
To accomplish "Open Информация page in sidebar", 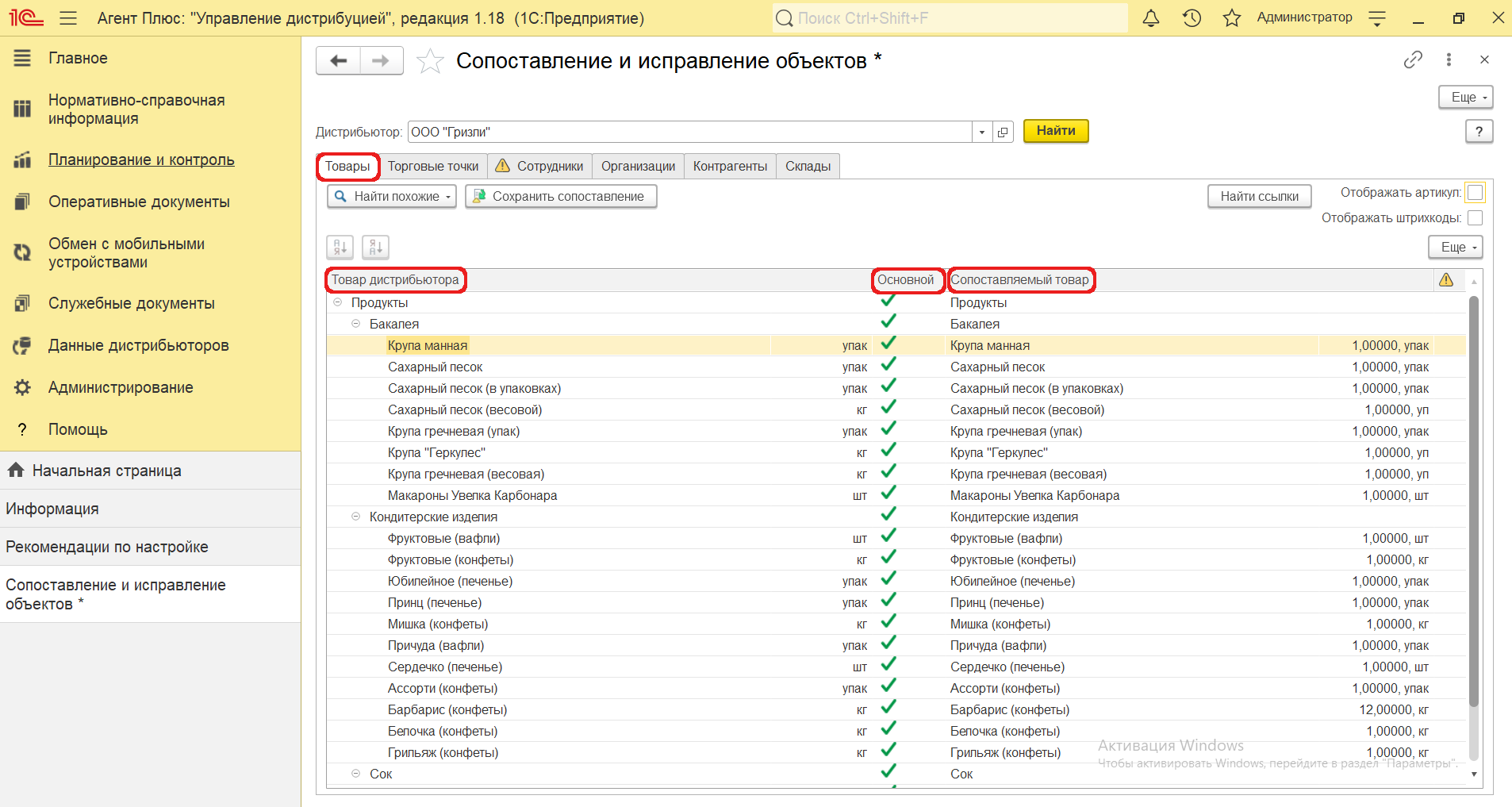I will click(151, 509).
